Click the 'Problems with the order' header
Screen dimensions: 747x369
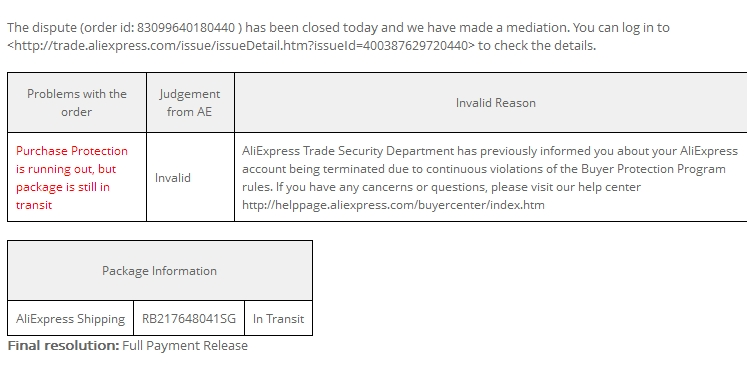(77, 102)
